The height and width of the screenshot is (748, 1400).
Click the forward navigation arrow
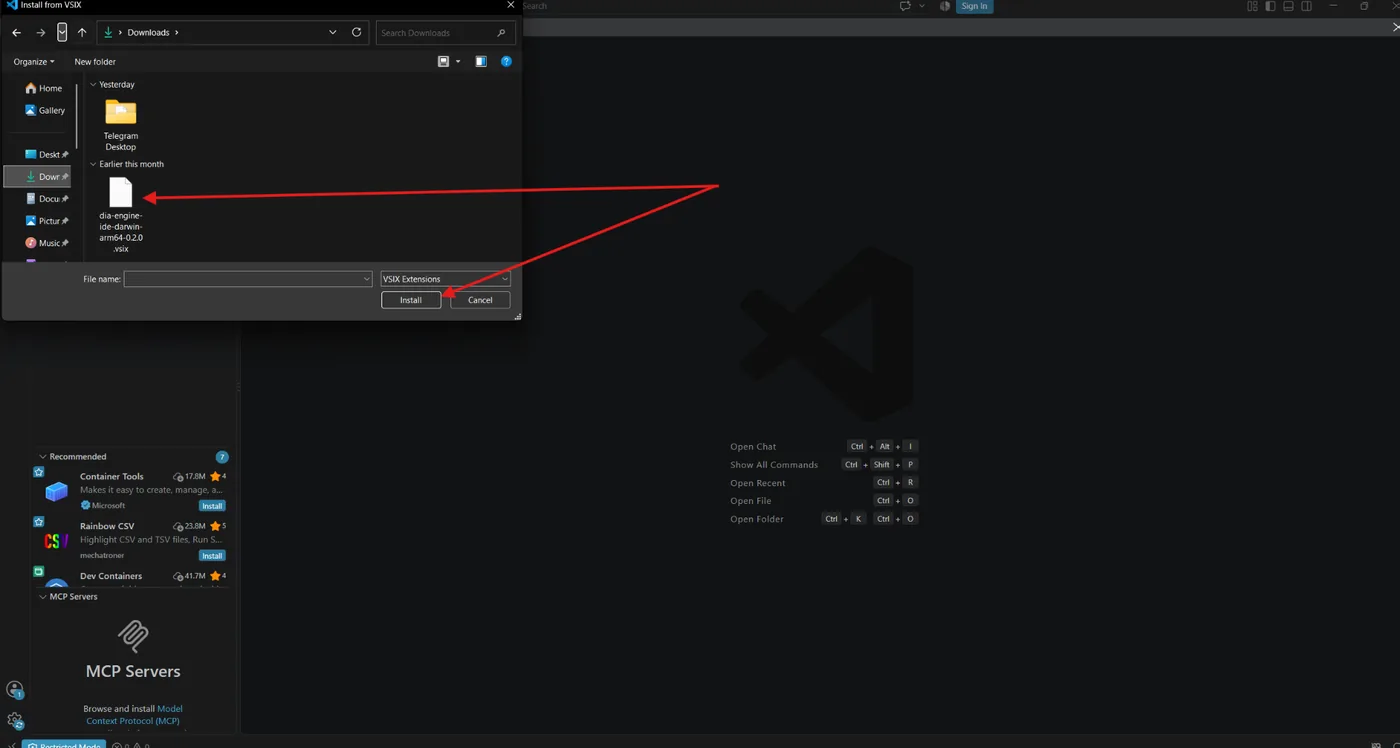[41, 33]
